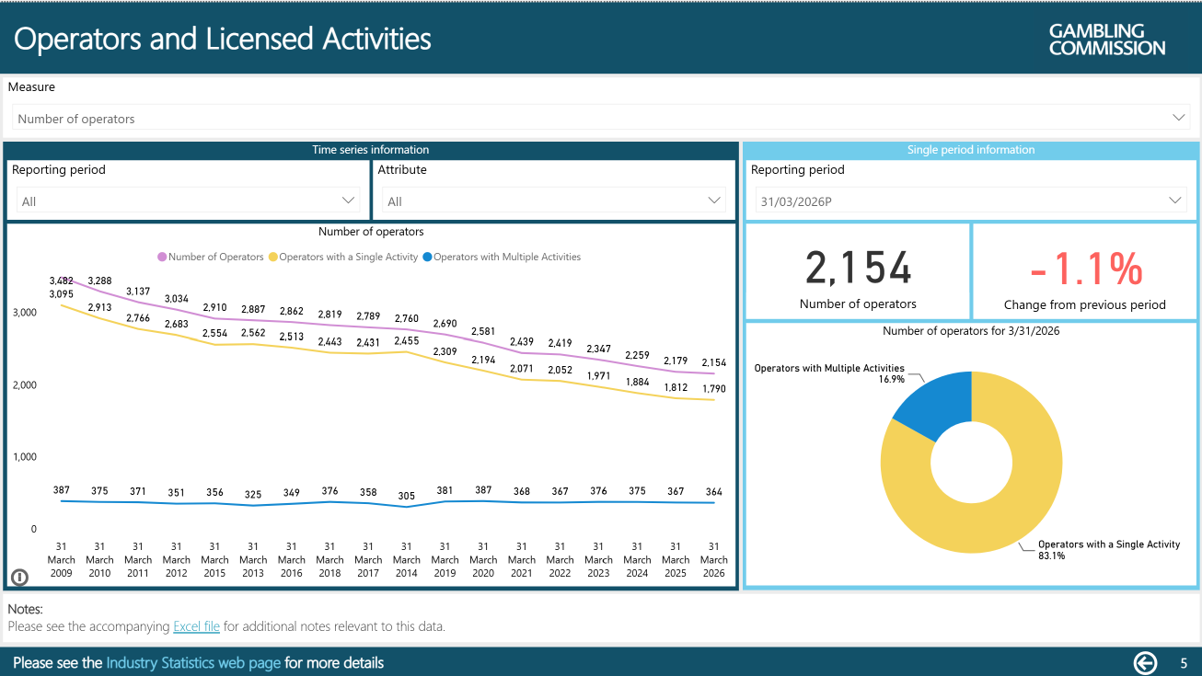Click the 3,034 data label
The image size is (1202, 676).
coord(176,299)
